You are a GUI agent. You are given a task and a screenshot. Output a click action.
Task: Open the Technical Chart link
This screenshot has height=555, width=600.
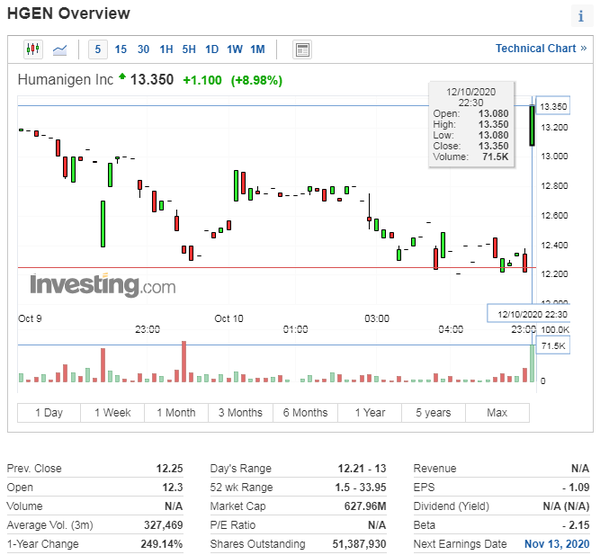(x=541, y=48)
